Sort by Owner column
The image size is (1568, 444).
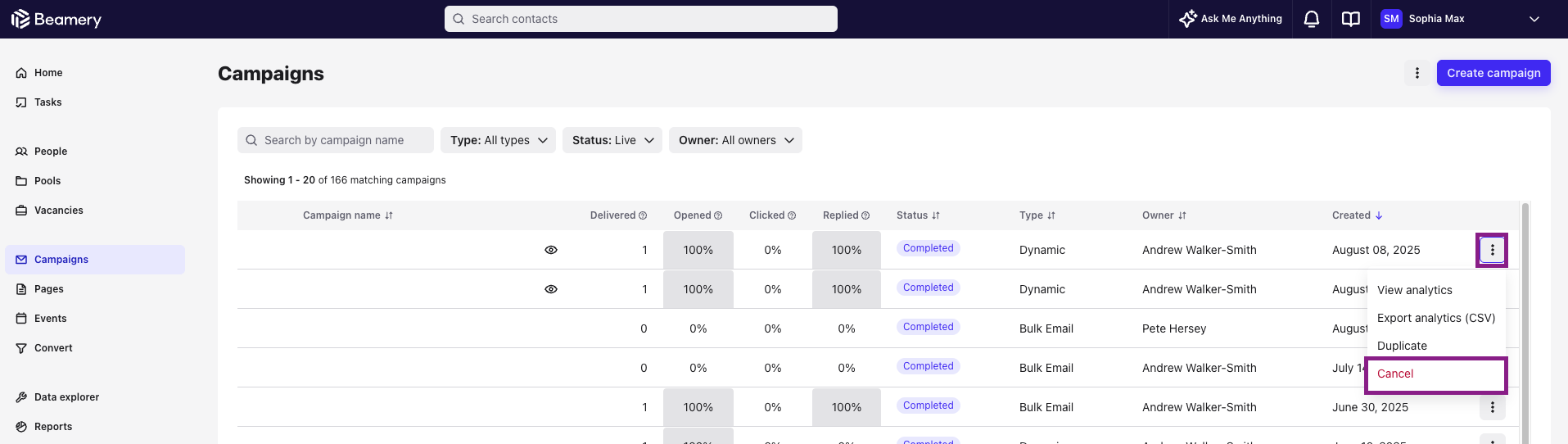(1164, 215)
